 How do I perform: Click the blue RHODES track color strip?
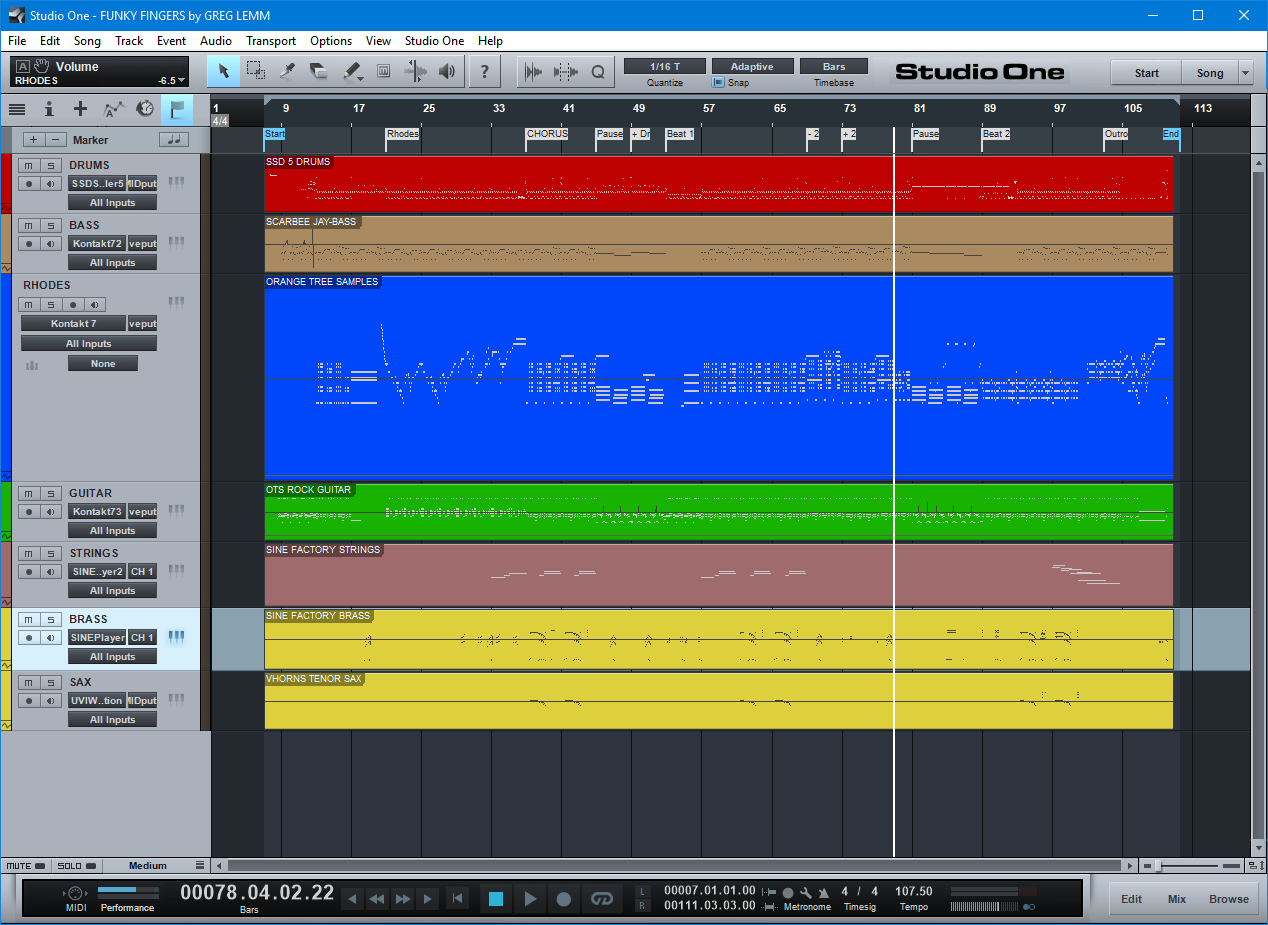point(5,378)
